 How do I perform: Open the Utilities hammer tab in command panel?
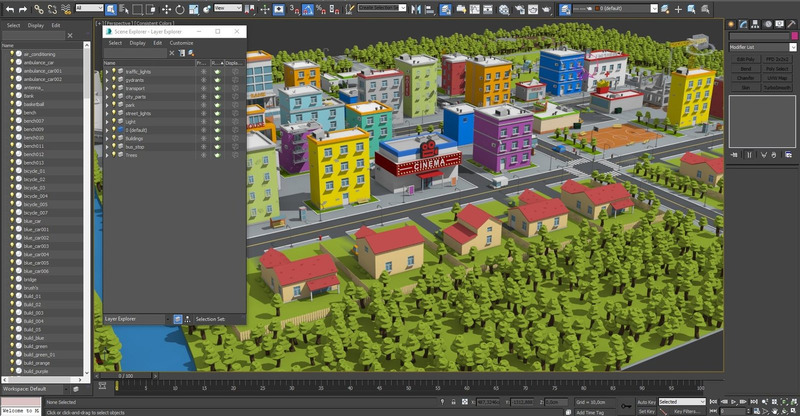pyautogui.click(x=791, y=24)
